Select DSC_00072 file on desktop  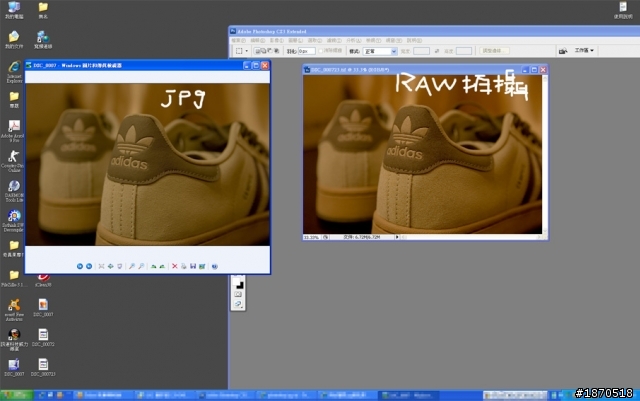point(43,338)
